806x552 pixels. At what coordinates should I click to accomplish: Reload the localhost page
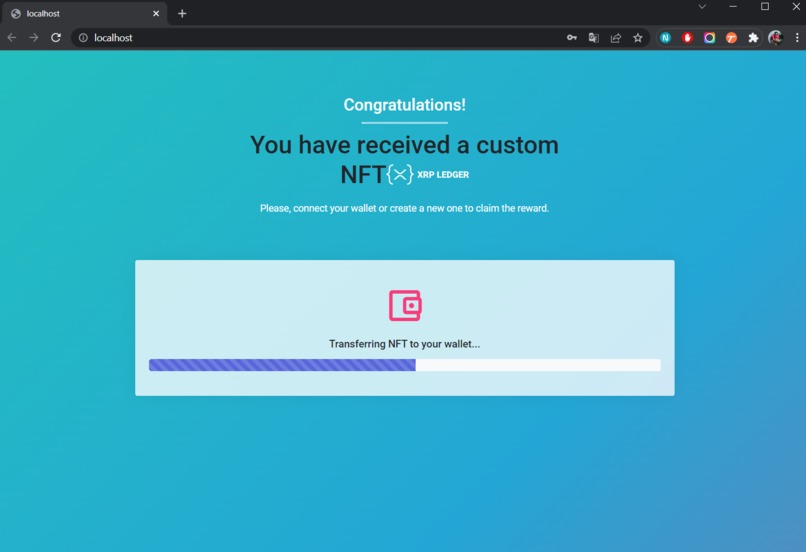[x=56, y=38]
